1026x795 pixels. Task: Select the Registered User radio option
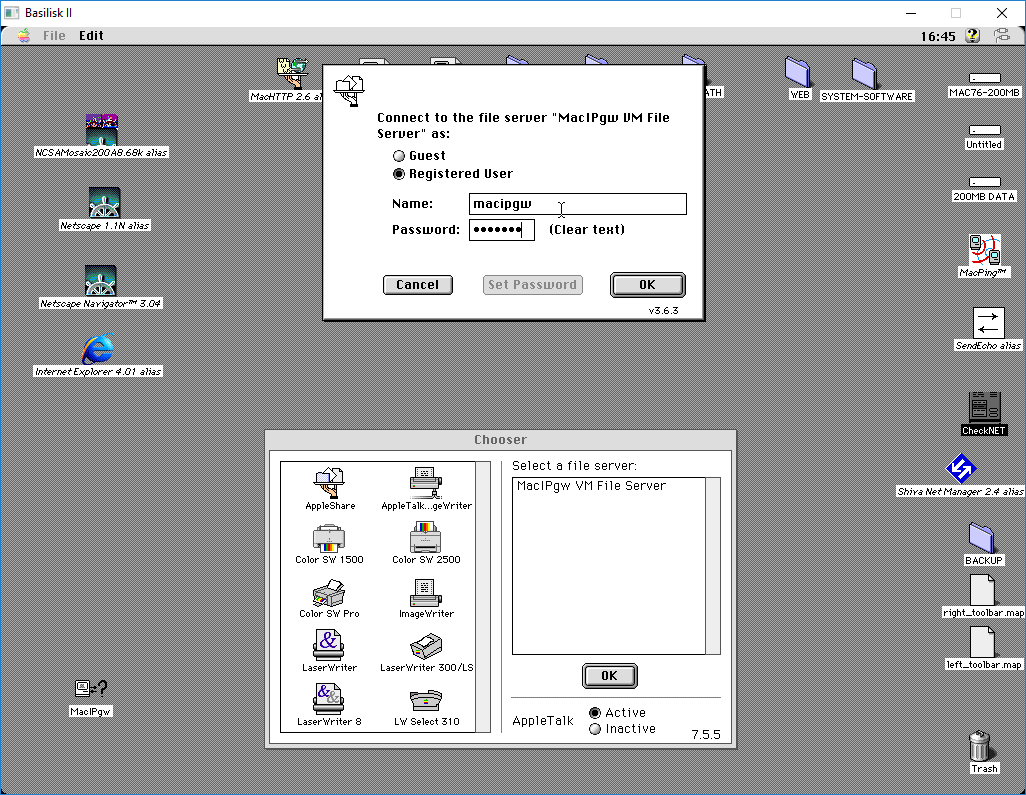(399, 174)
